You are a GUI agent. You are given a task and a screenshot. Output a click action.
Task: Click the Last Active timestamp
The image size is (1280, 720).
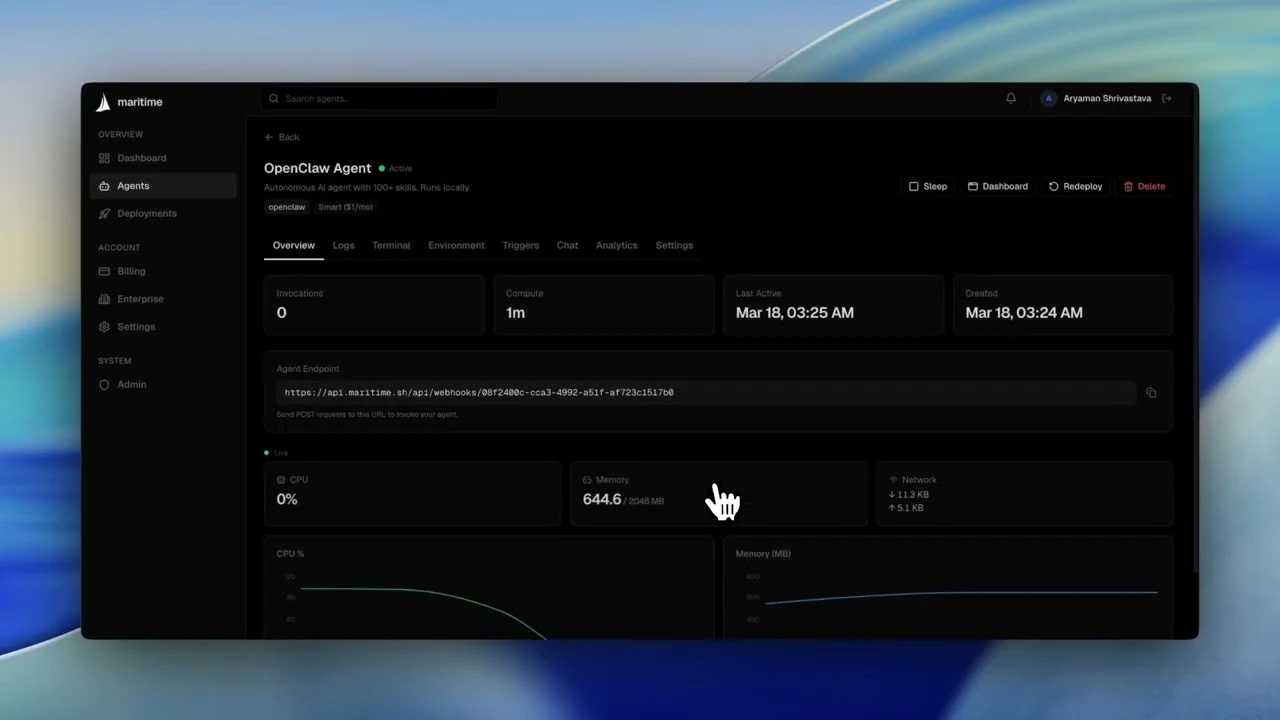[x=795, y=313]
